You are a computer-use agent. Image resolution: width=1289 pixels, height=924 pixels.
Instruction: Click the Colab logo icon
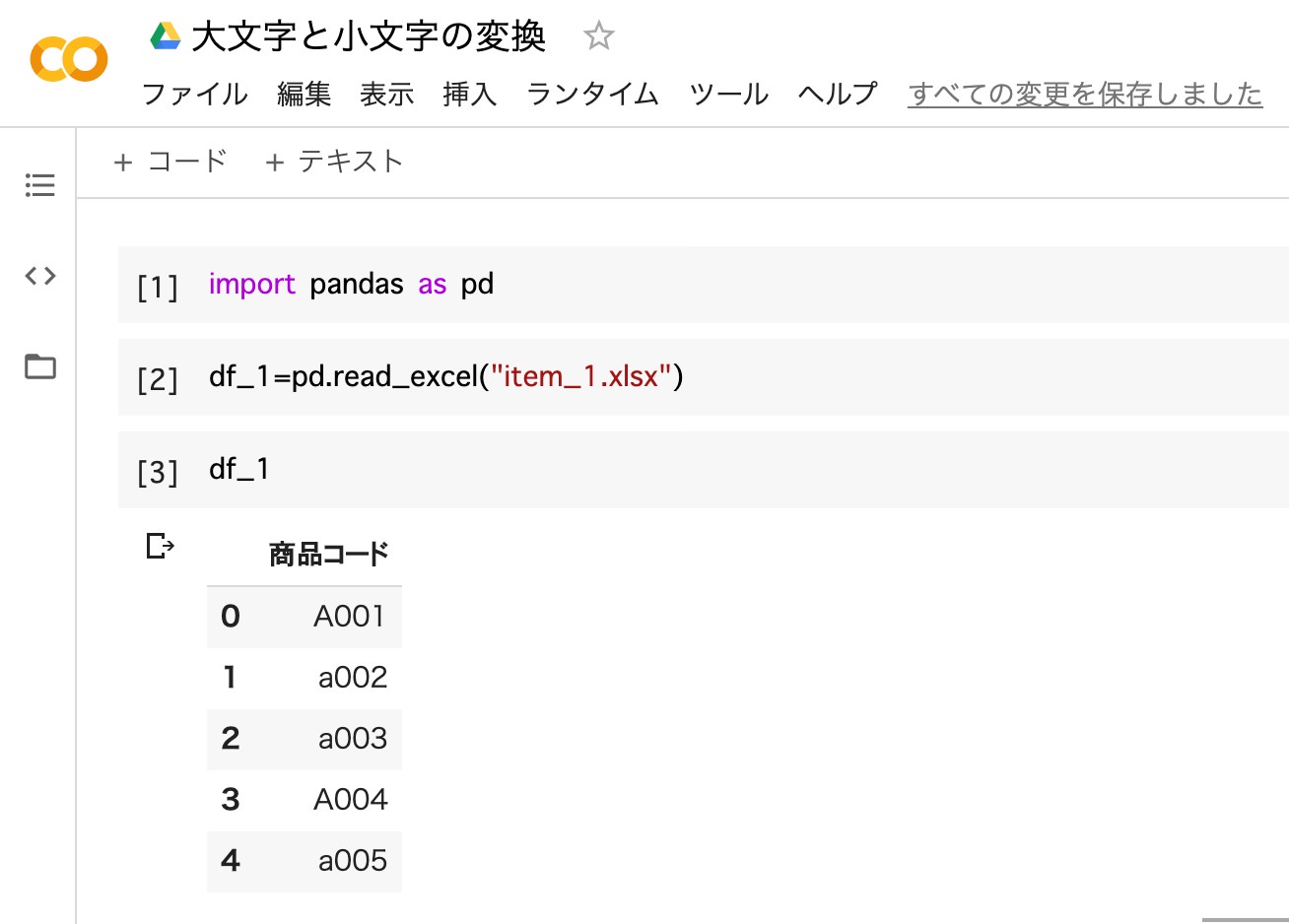point(68,60)
